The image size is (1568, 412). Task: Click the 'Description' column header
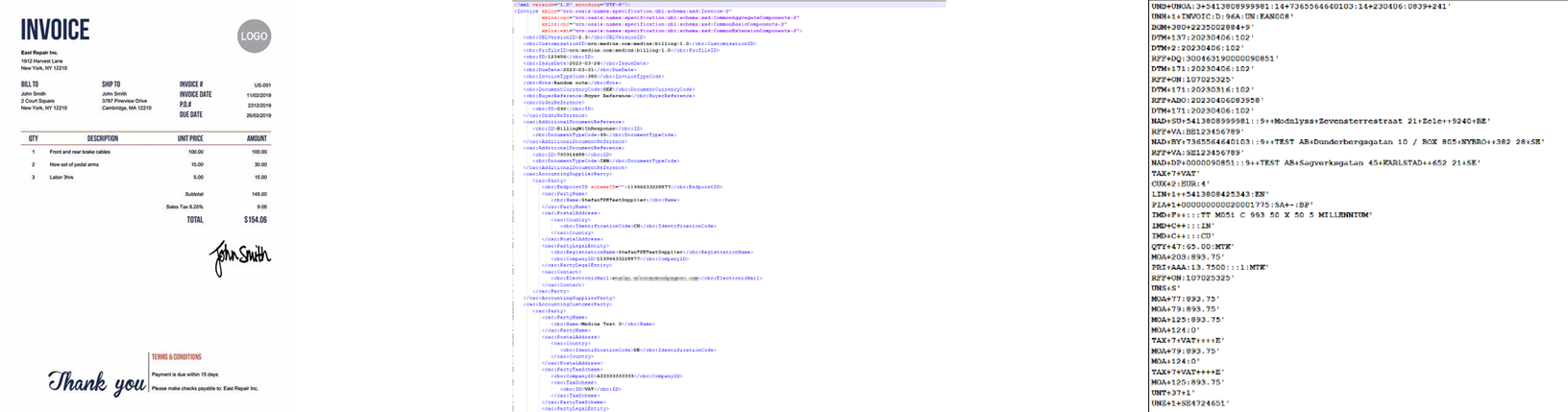point(103,138)
